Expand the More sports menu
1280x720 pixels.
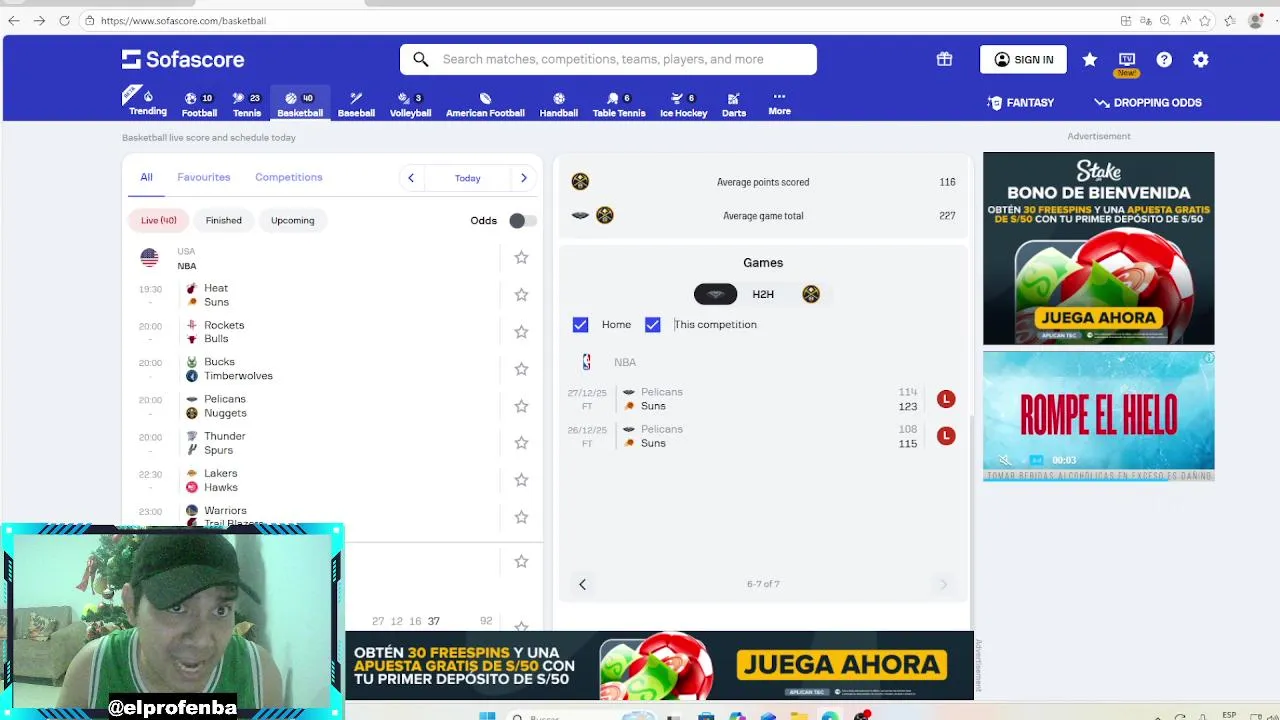779,103
